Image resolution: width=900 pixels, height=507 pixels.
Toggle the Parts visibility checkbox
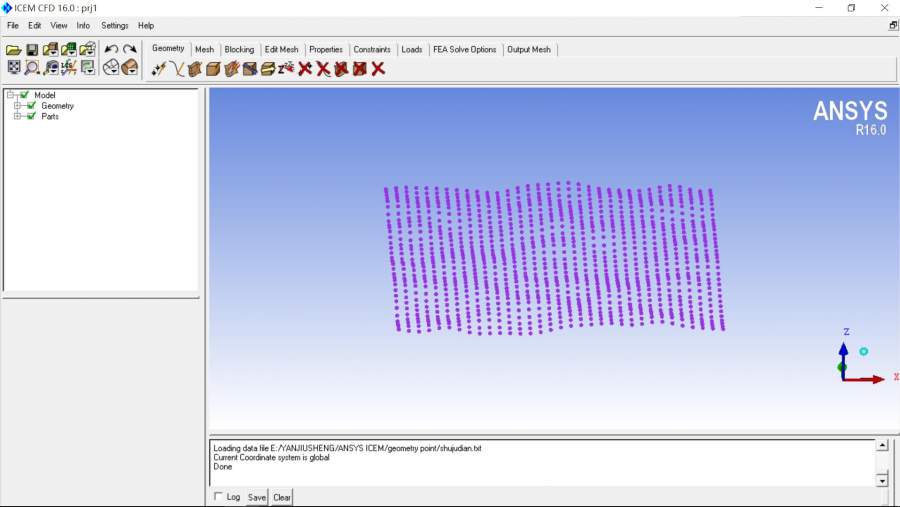[32, 116]
